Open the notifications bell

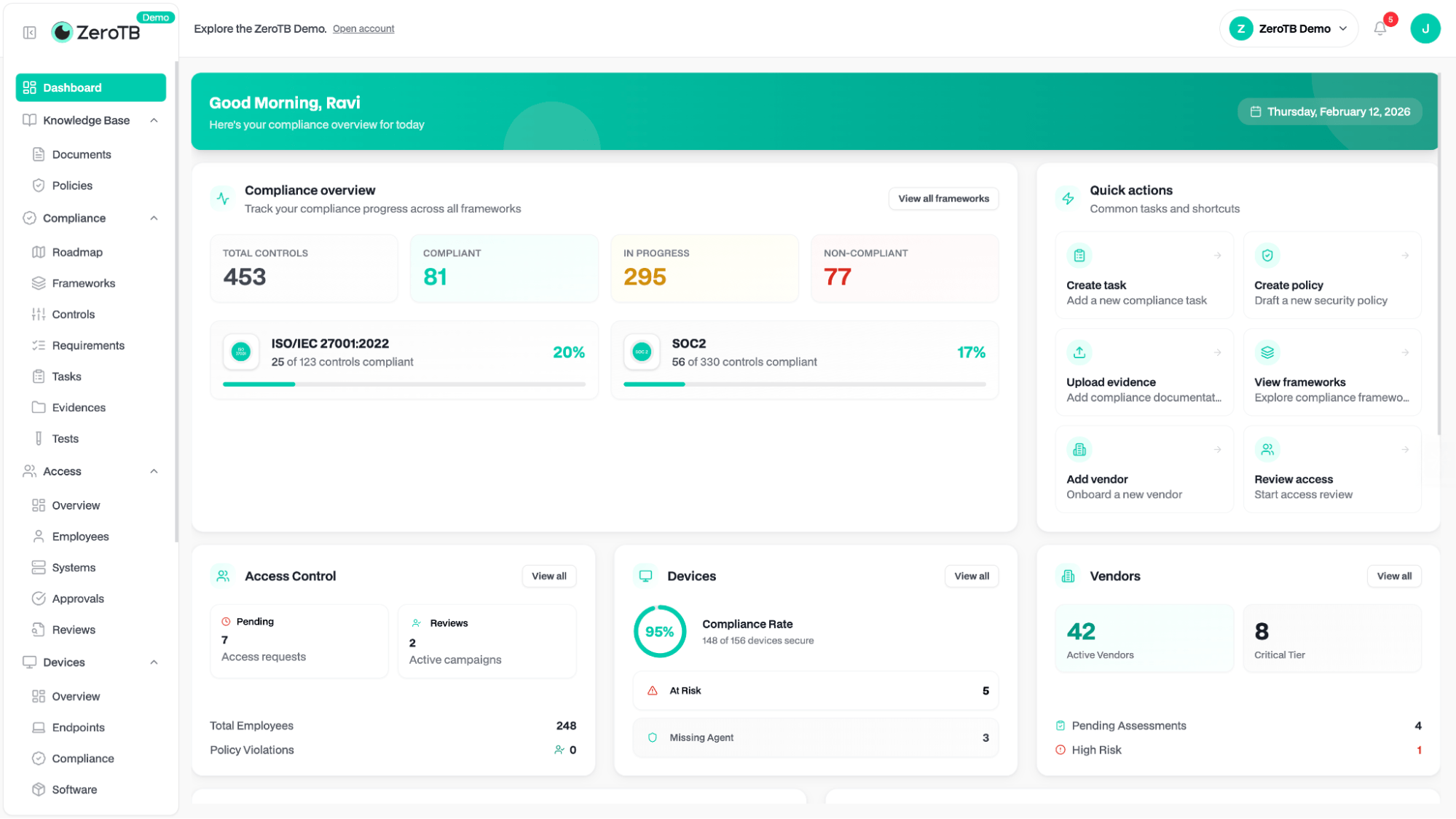[x=1380, y=28]
